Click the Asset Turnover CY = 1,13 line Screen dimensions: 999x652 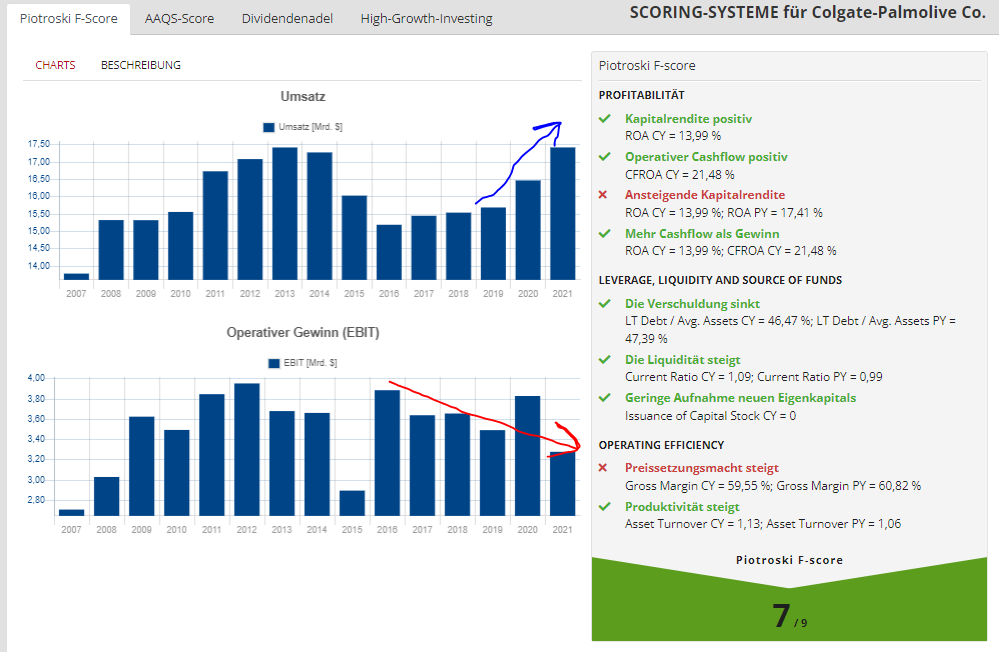(763, 524)
